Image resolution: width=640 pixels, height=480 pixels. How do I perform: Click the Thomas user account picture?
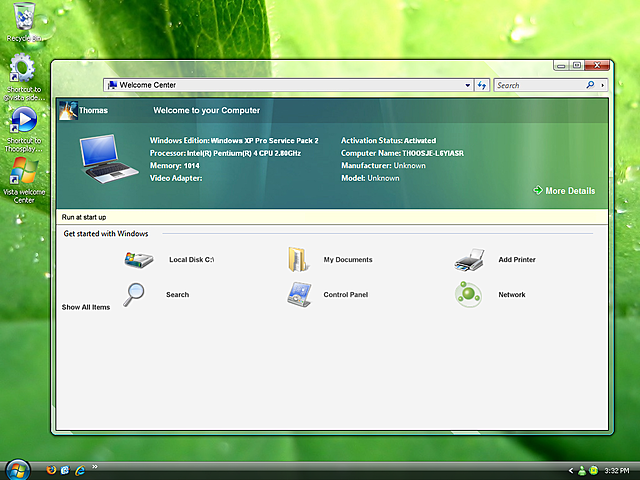coord(68,110)
